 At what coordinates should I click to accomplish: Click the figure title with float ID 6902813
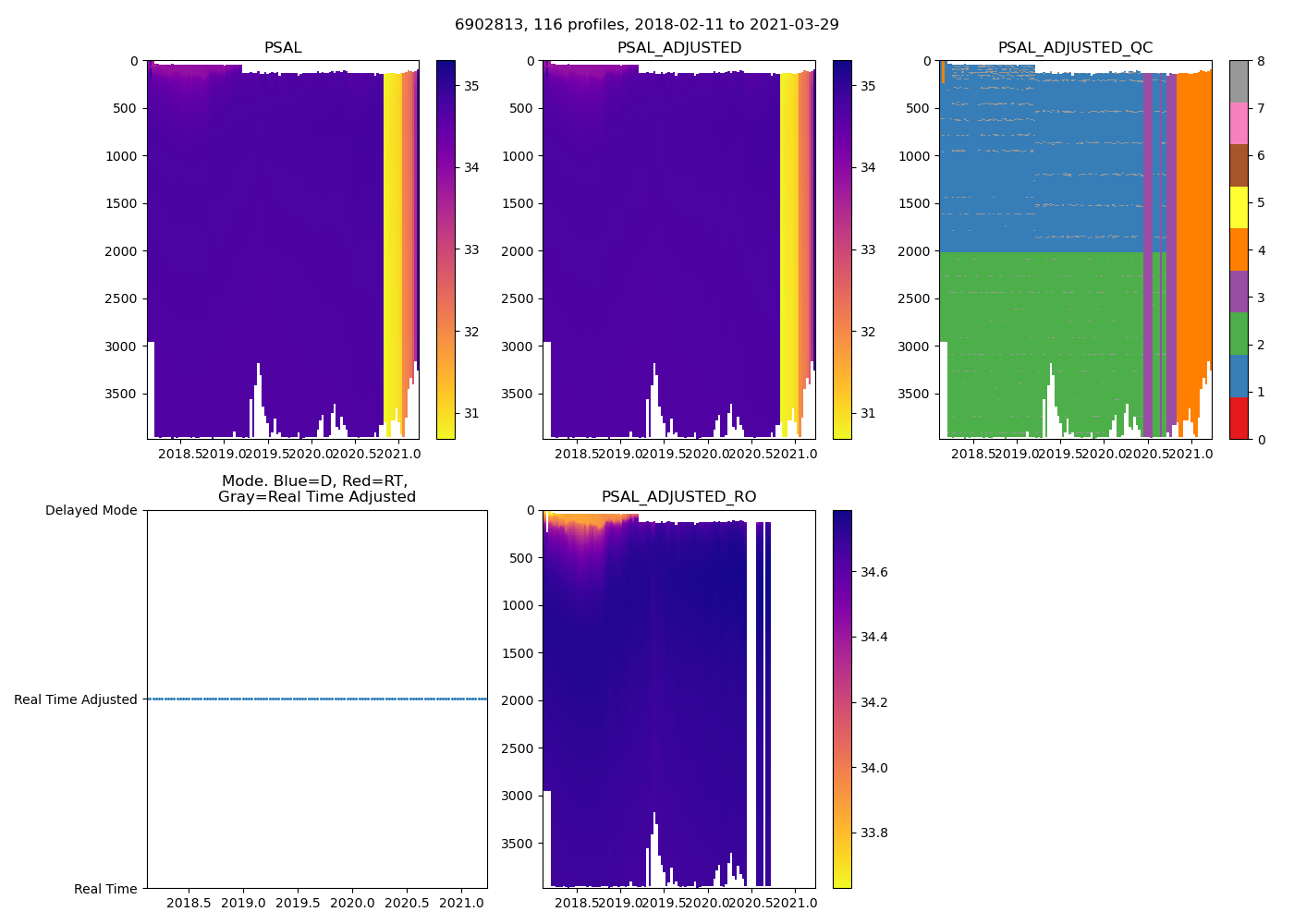[647, 25]
